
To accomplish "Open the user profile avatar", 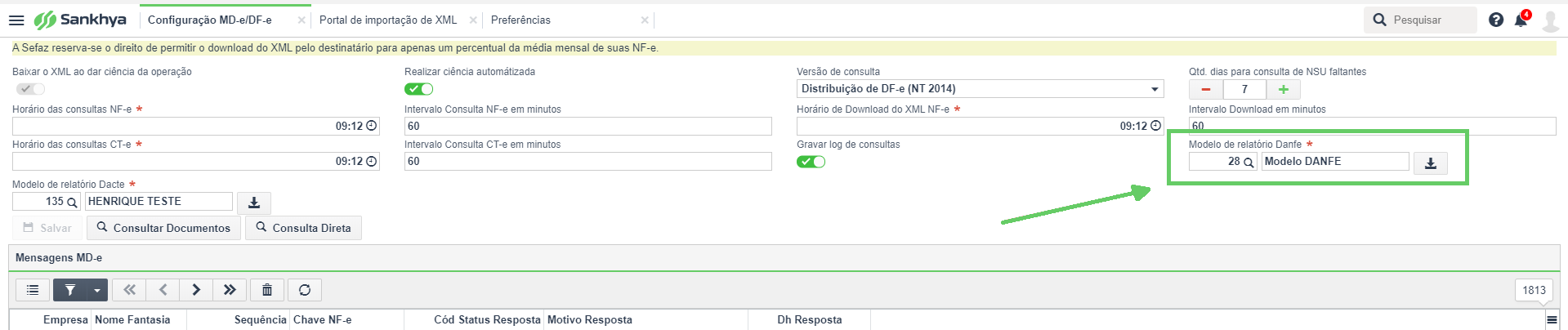I will click(x=1550, y=20).
